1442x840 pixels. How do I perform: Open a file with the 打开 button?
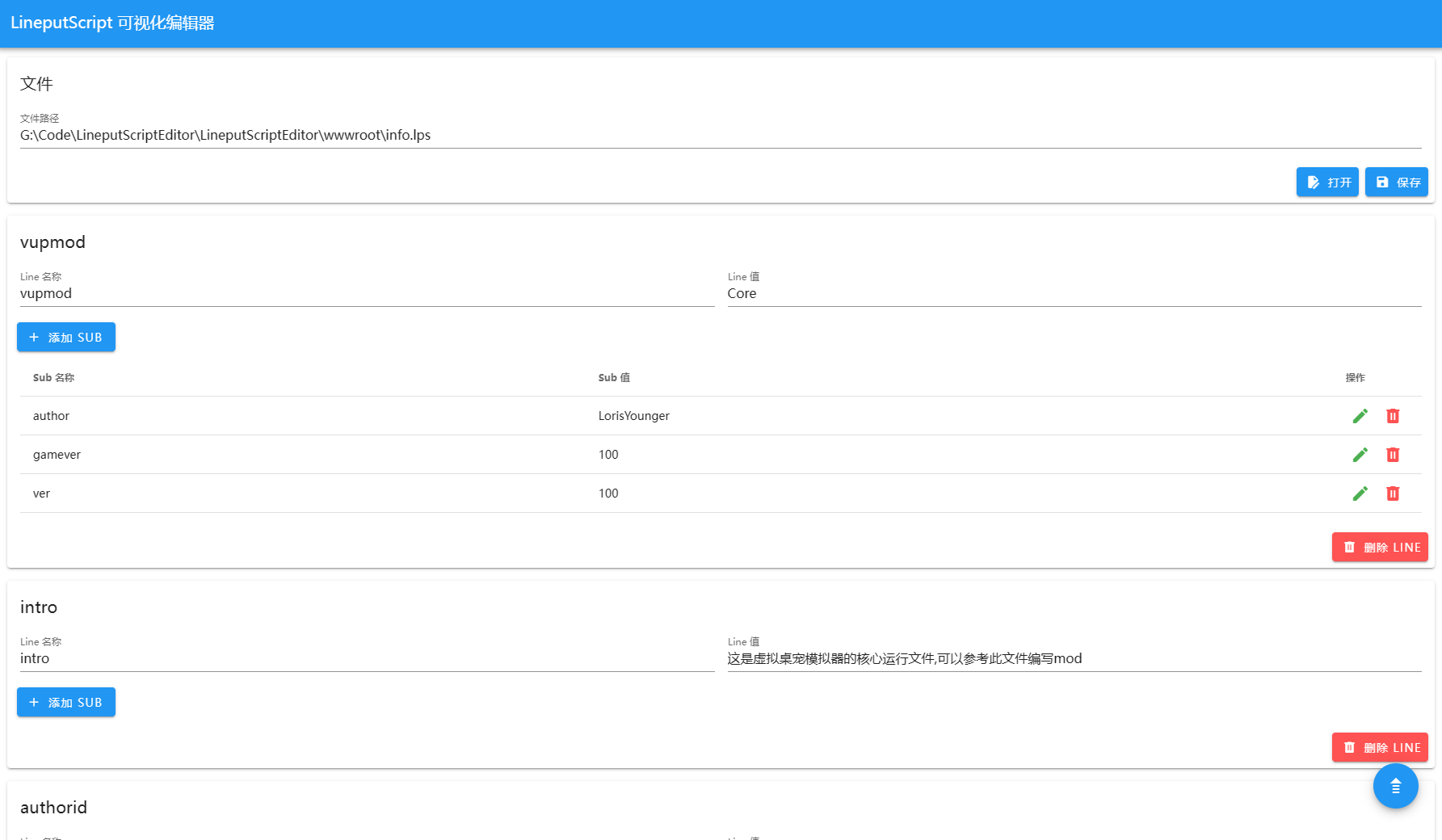click(x=1327, y=182)
